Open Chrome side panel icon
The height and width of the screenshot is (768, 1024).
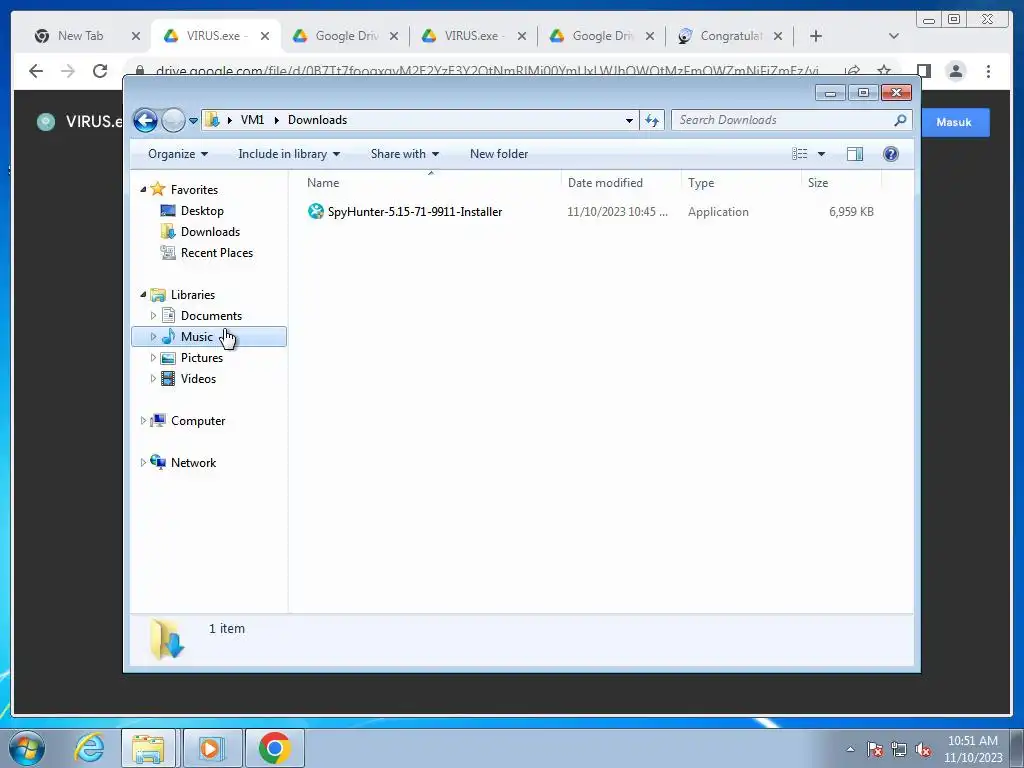coord(923,71)
